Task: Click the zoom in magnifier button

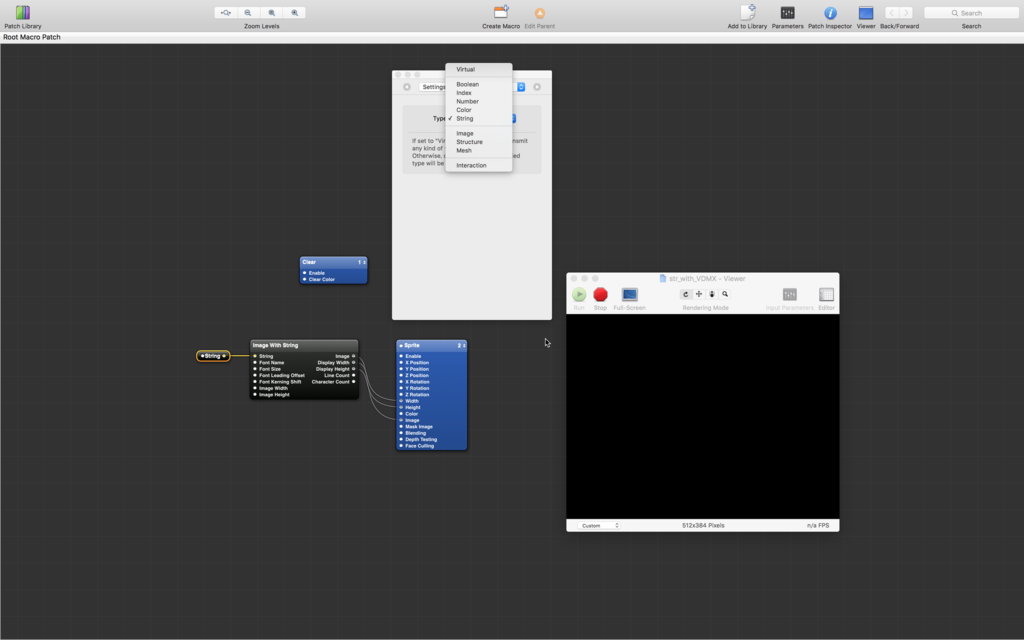Action: click(295, 12)
